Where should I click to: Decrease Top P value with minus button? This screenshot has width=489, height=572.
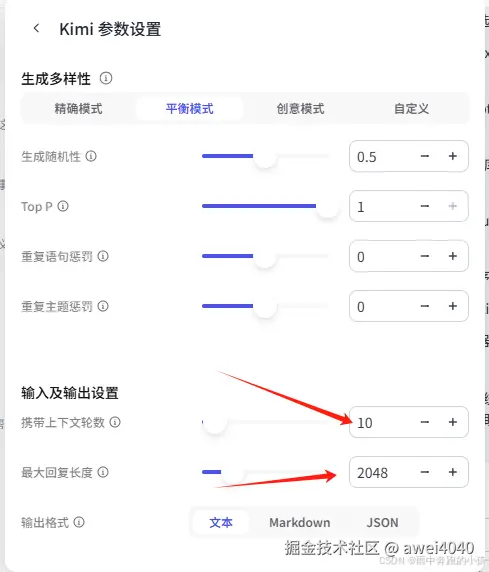[x=425, y=206]
